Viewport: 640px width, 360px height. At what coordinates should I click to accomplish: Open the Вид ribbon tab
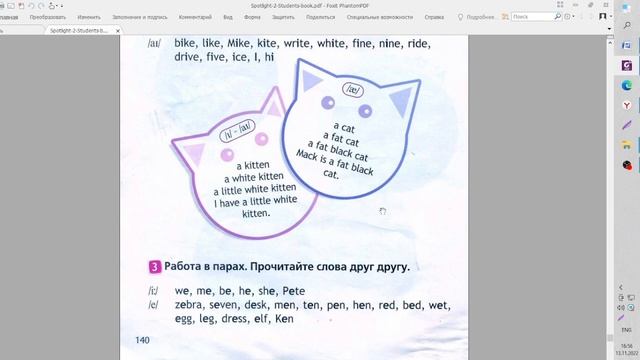click(228, 17)
